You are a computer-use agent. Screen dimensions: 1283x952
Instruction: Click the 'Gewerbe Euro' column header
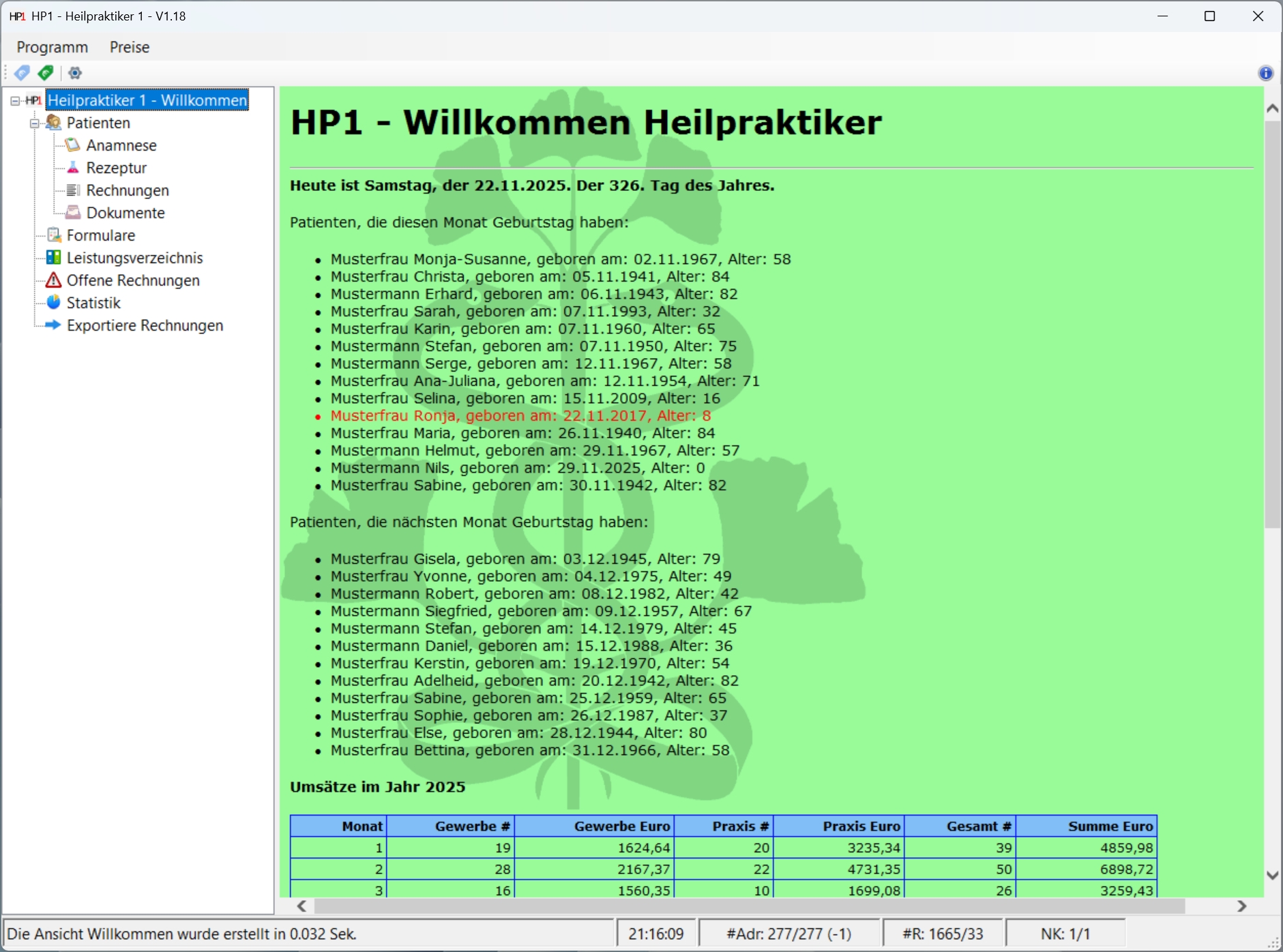click(595, 827)
